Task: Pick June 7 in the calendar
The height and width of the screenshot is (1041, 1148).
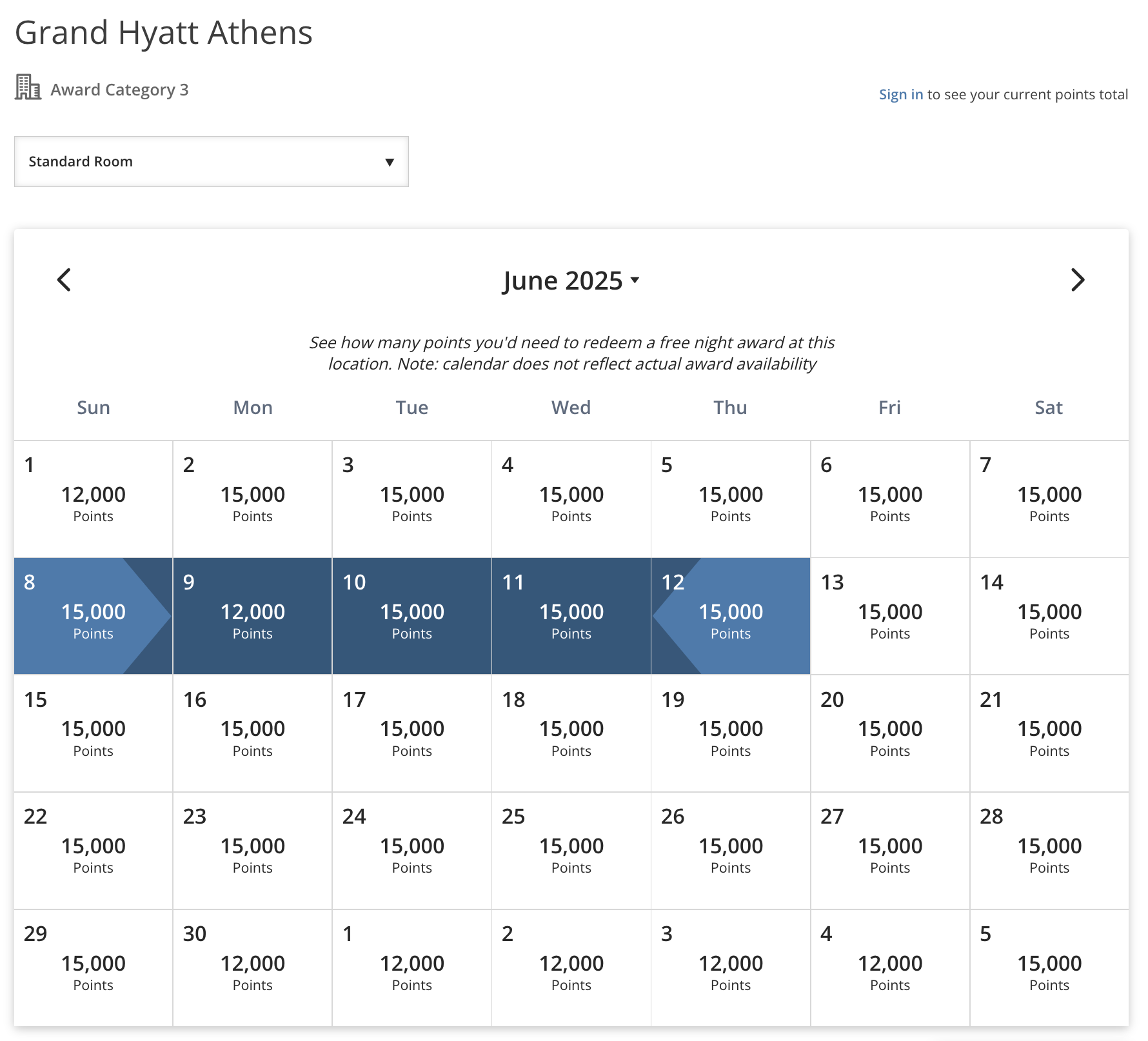Action: [x=1049, y=499]
